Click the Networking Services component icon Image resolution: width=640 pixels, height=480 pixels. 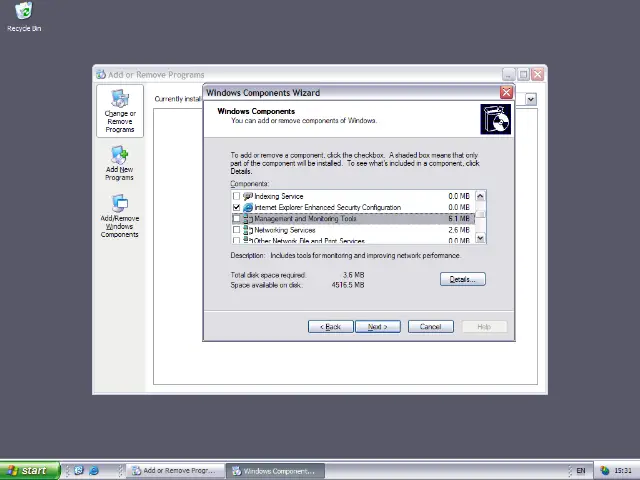248,230
